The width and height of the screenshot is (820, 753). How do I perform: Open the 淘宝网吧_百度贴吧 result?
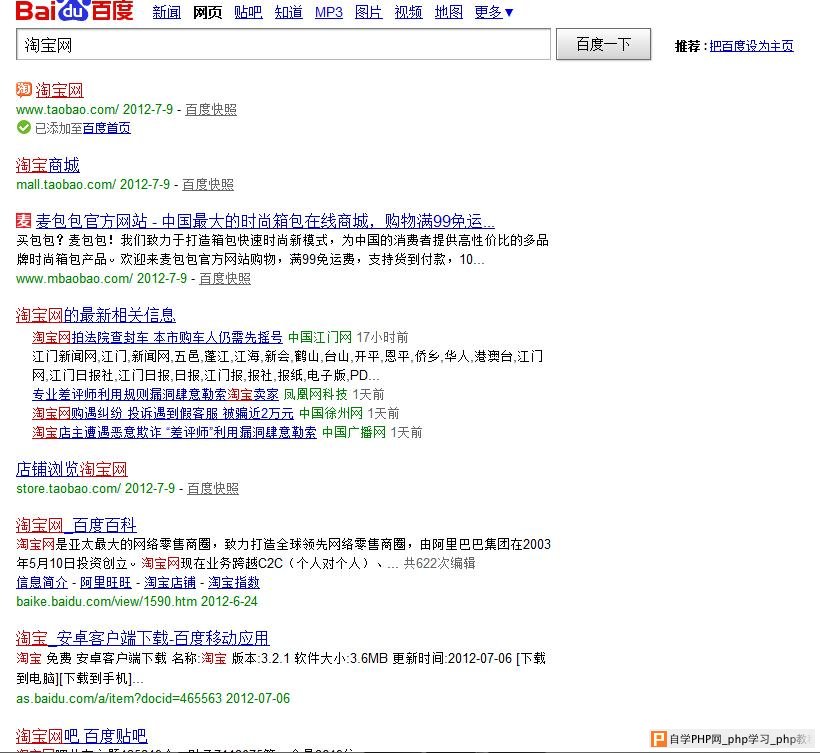(82, 736)
